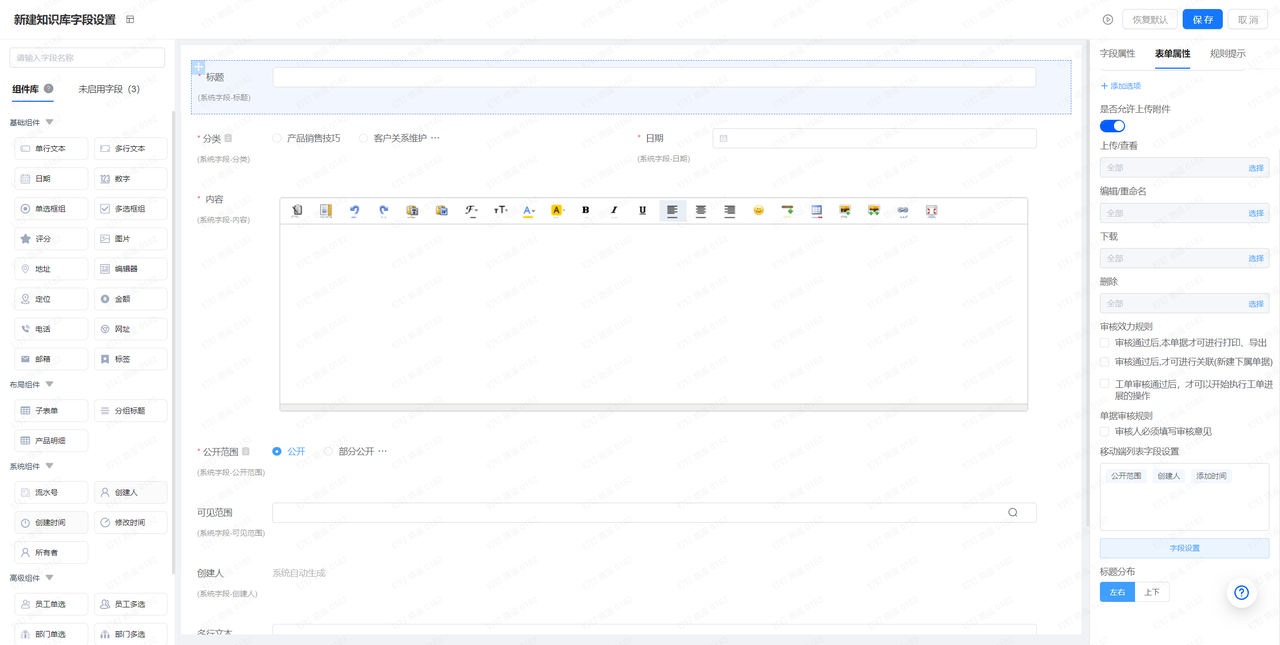
Task: Collapse 系统组件 section
Action: [50, 466]
